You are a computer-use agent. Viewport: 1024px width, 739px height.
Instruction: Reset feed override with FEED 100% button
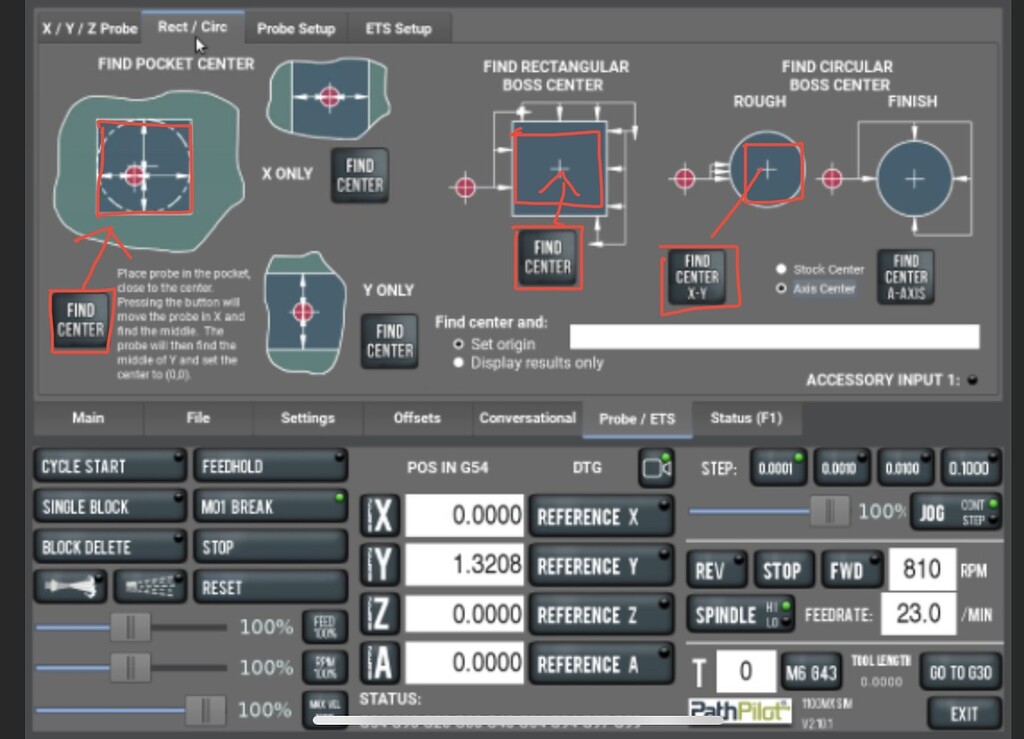325,626
